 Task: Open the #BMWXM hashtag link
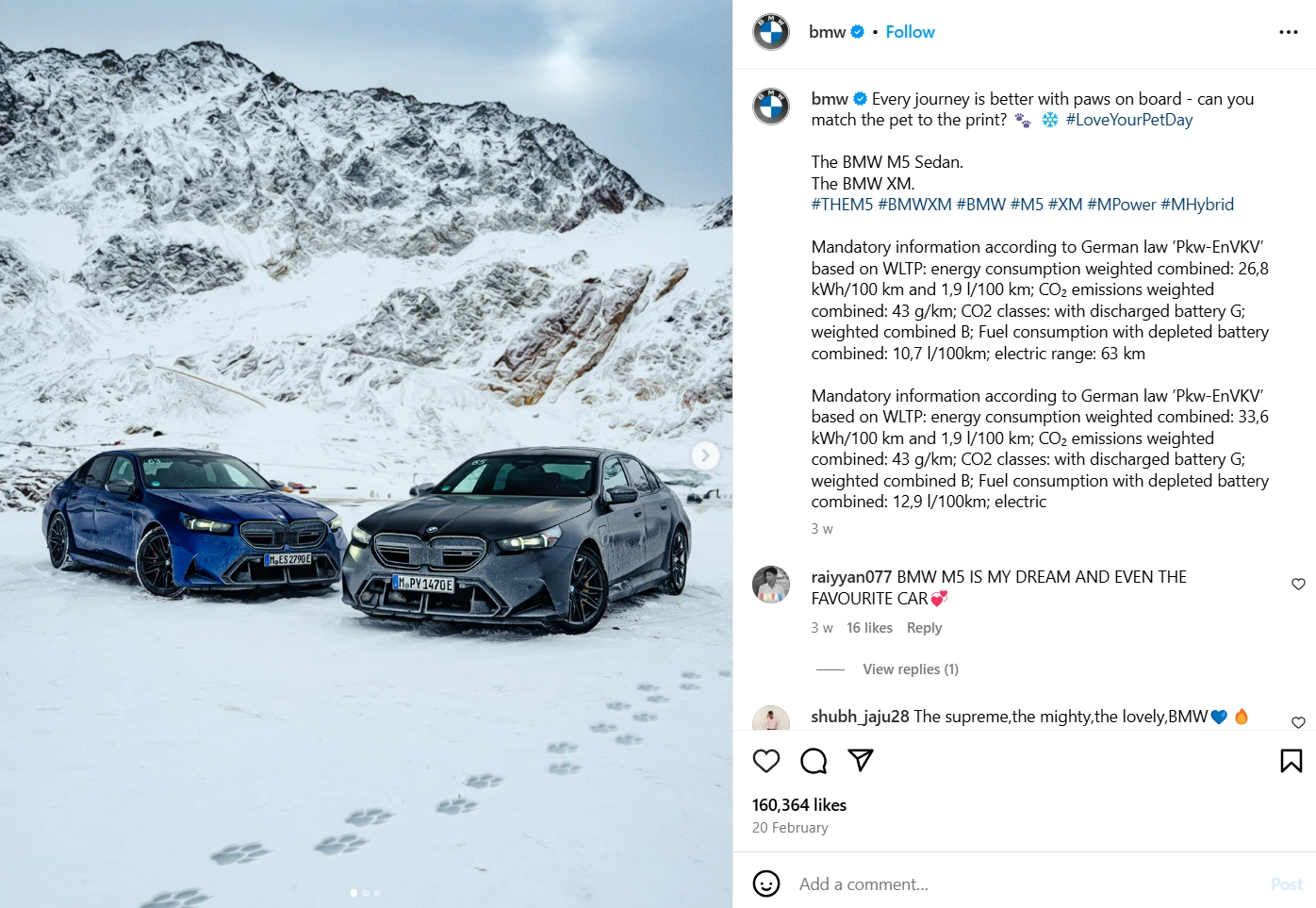click(914, 205)
